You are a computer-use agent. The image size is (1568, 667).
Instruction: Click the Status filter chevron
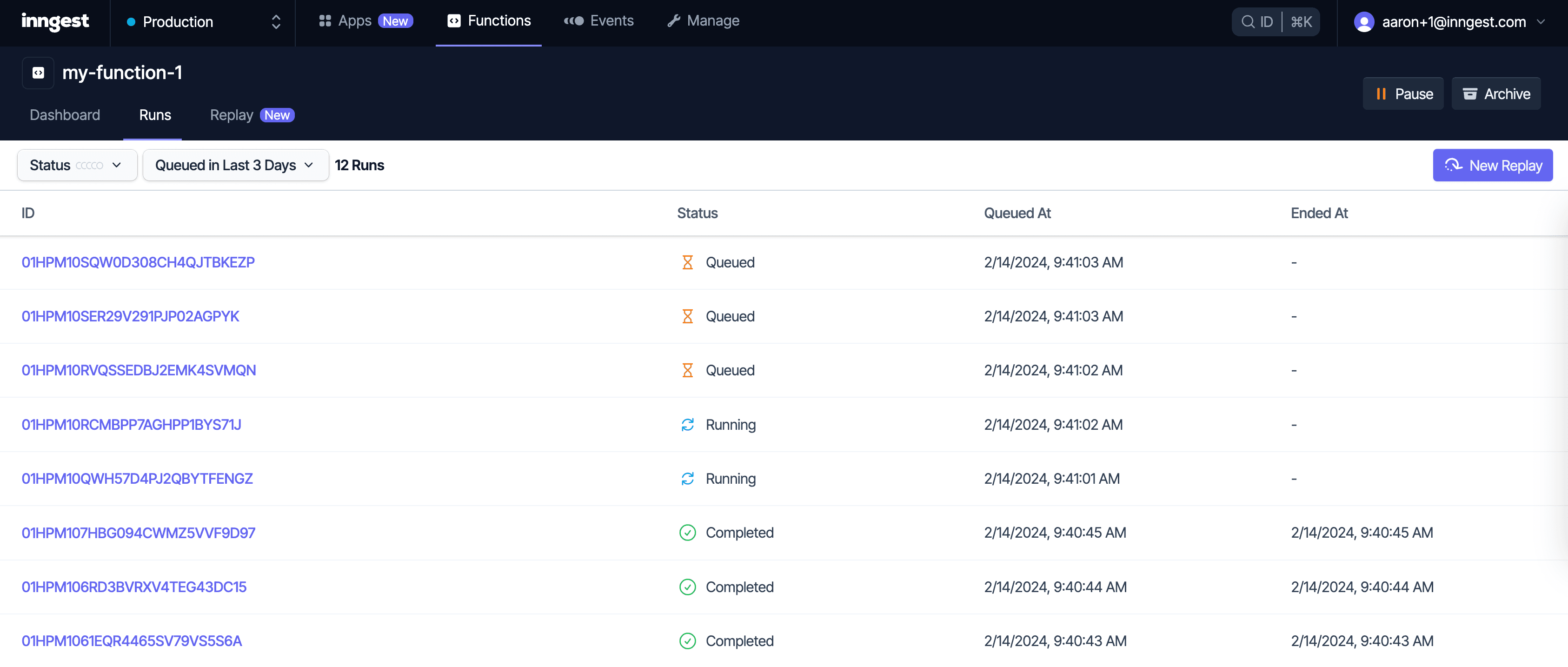(x=116, y=165)
